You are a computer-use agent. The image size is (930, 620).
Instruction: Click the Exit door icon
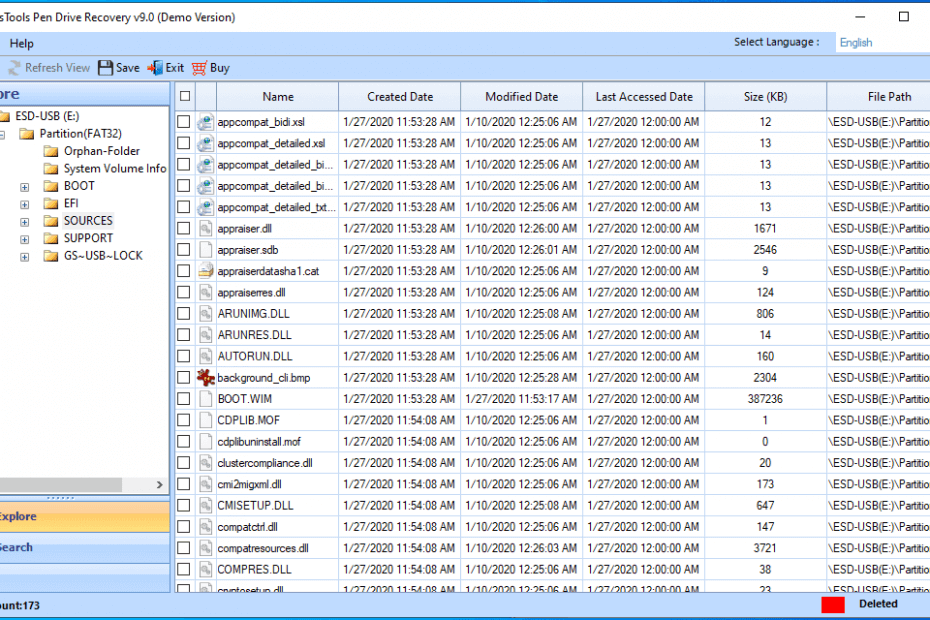click(155, 68)
